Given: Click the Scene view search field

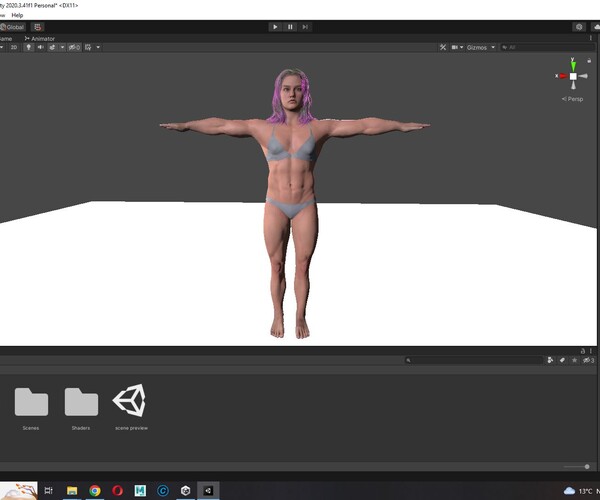Looking at the screenshot, I should (x=548, y=47).
